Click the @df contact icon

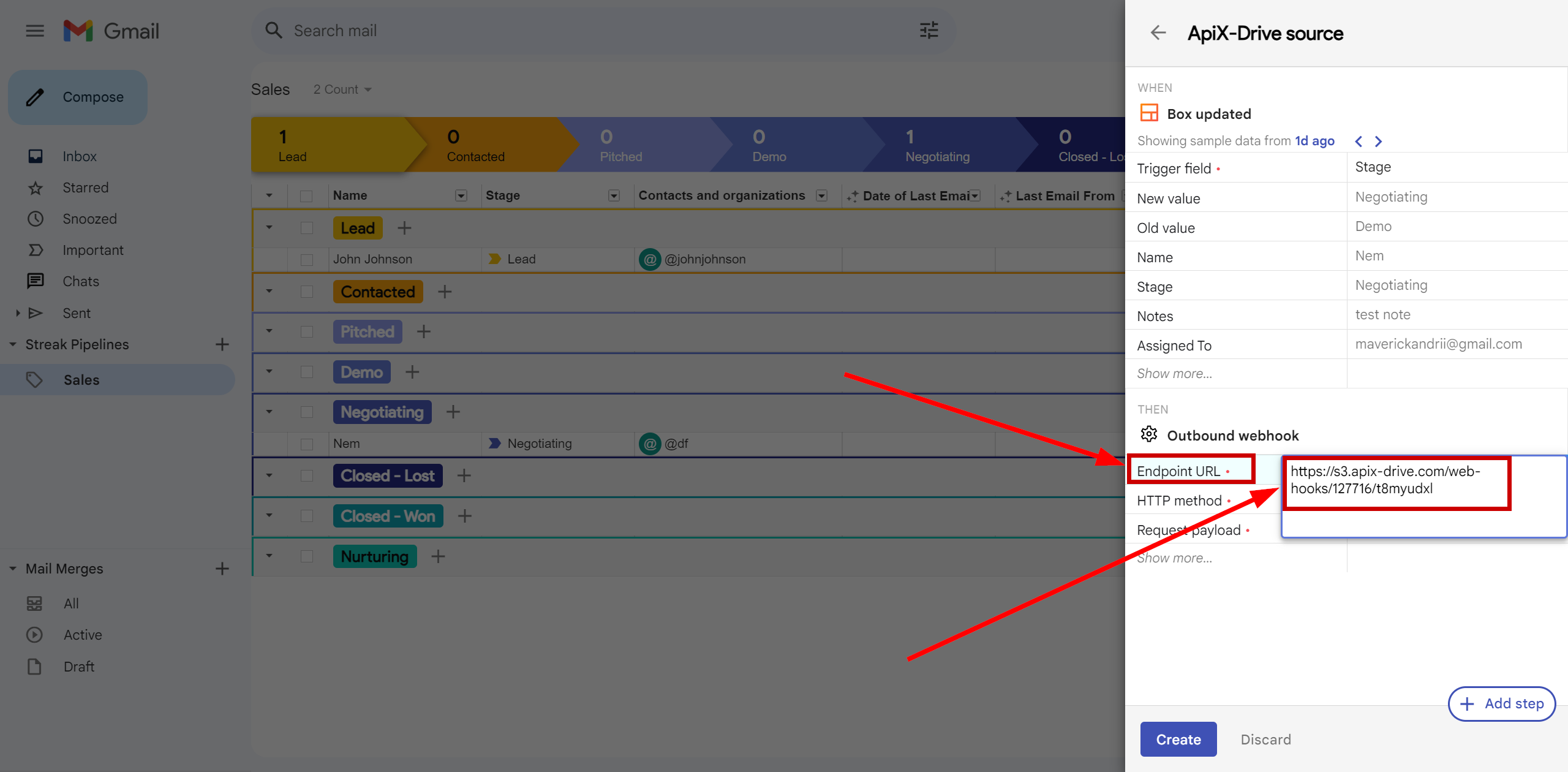click(650, 443)
